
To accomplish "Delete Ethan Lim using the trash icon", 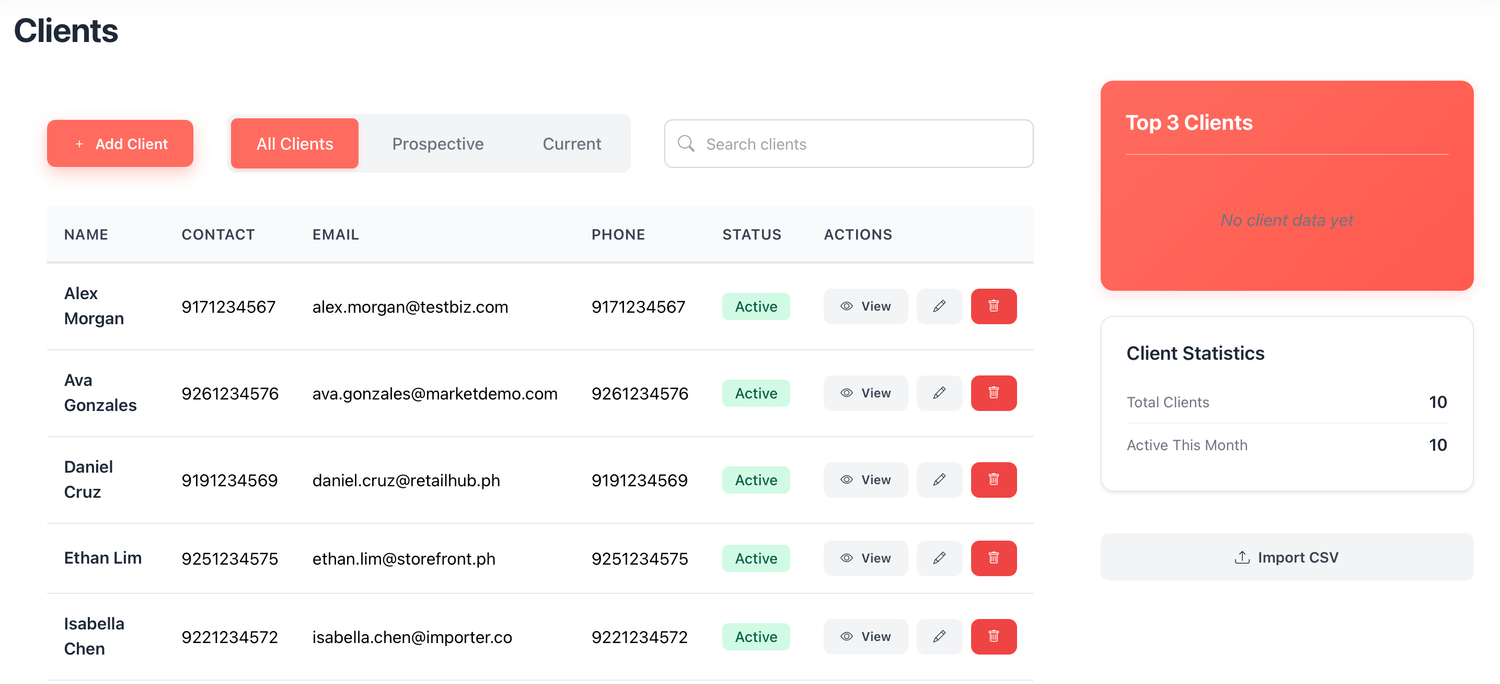I will click(993, 558).
